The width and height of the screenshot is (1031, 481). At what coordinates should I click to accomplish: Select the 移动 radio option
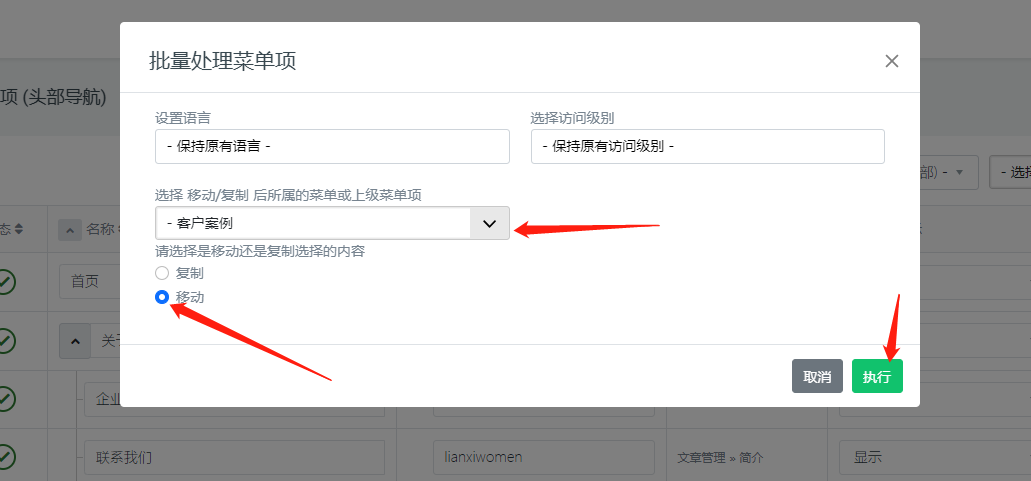tap(162, 297)
